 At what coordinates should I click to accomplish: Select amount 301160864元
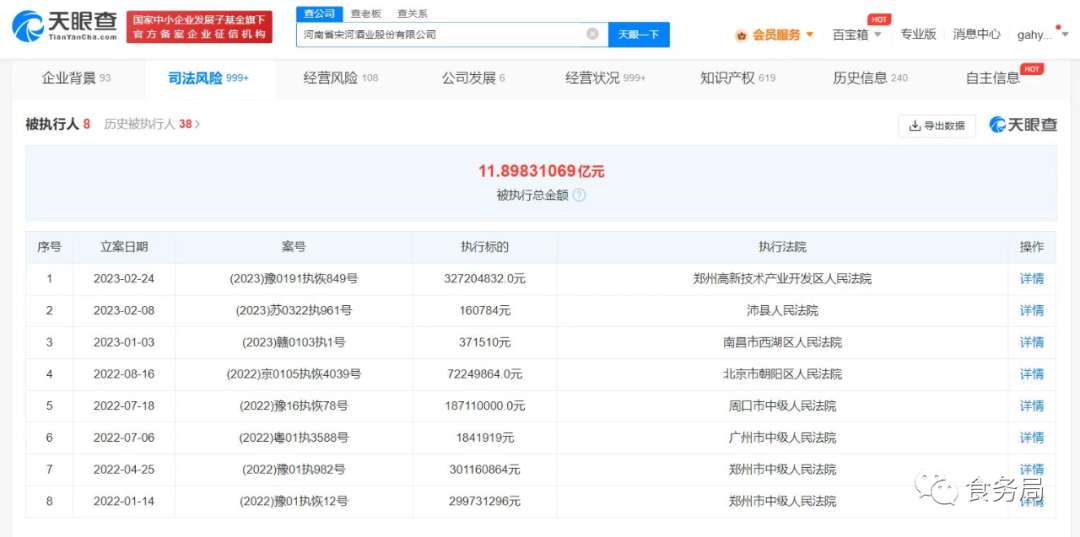click(485, 470)
